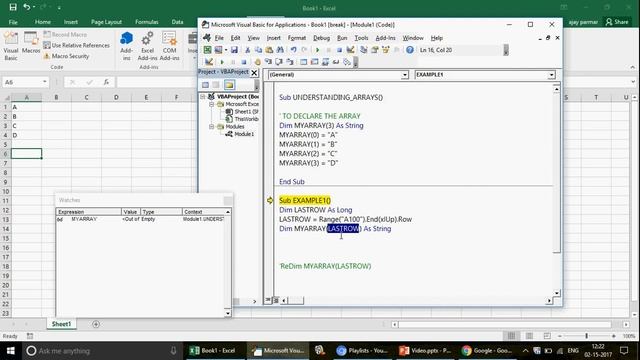Click the Paste clipboard icon
The image size is (640, 360).
pyautogui.click(x=269, y=50)
